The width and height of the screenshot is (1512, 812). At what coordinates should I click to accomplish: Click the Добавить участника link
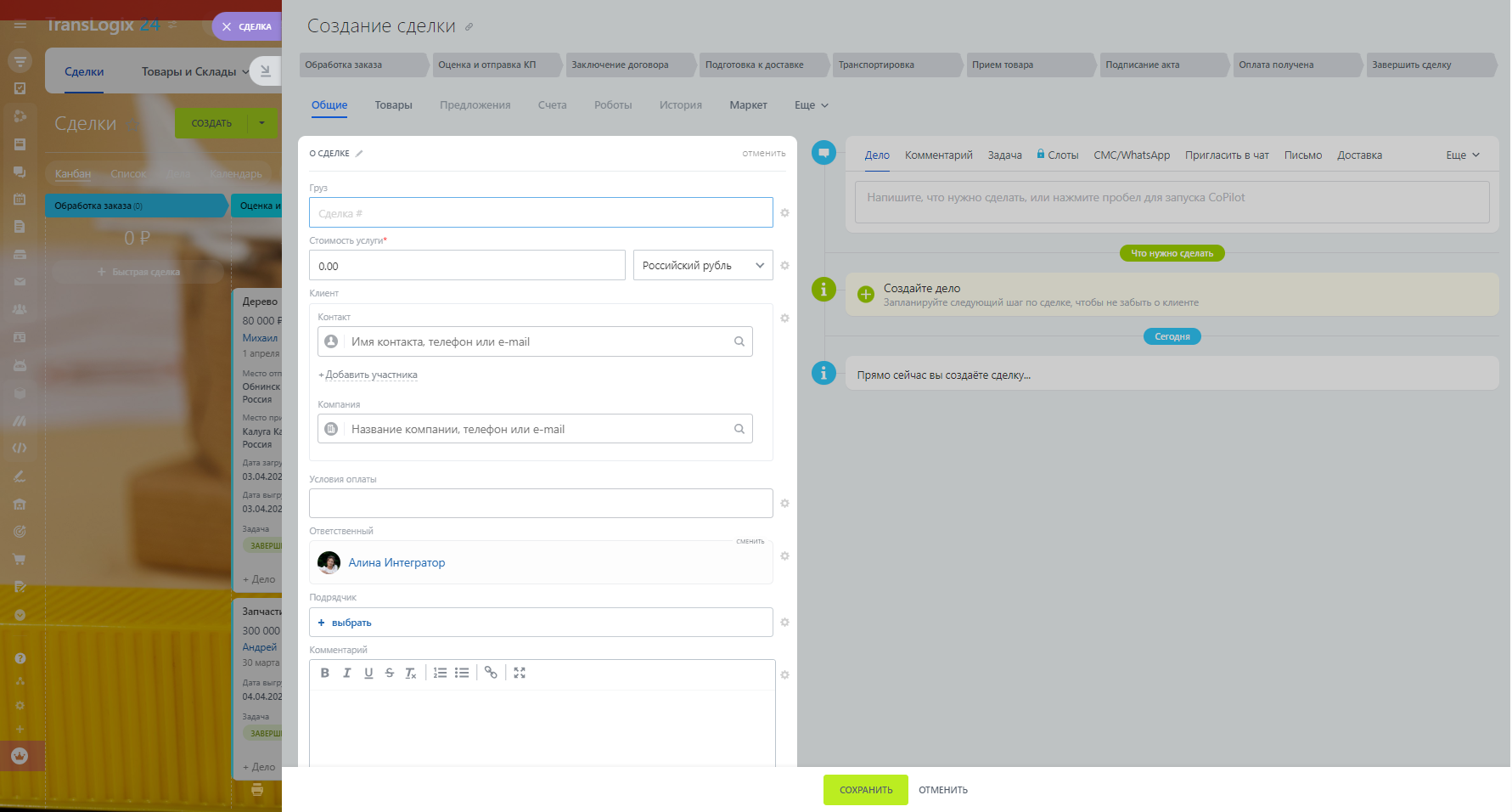point(370,375)
